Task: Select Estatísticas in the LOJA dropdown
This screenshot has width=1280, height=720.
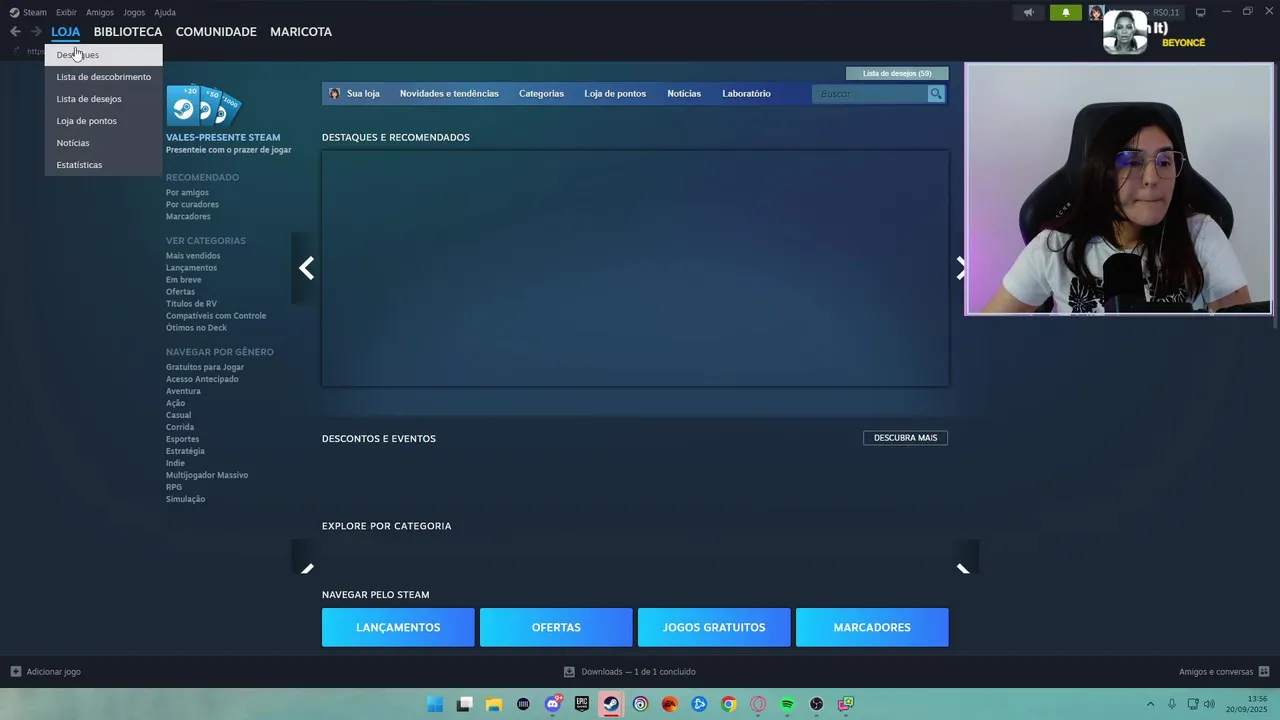Action: coord(103,165)
